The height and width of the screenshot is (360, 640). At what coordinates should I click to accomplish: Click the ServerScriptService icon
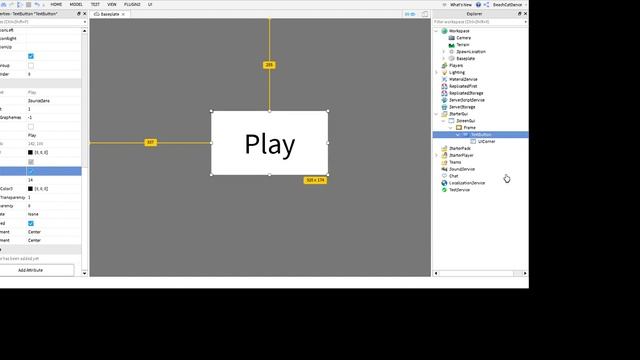[x=444, y=100]
